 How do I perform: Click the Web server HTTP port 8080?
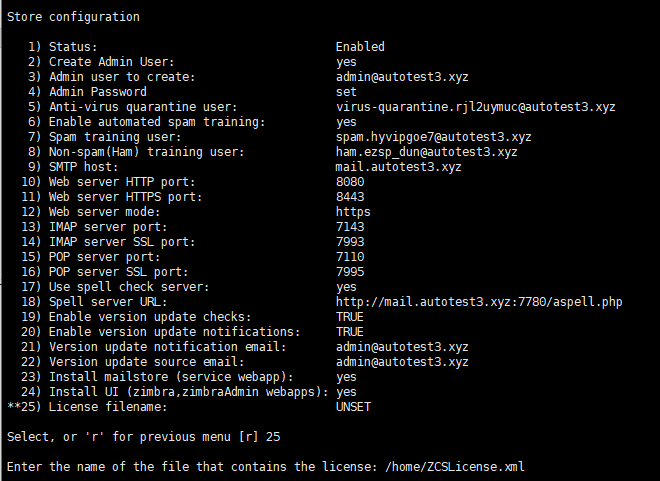[x=350, y=182]
